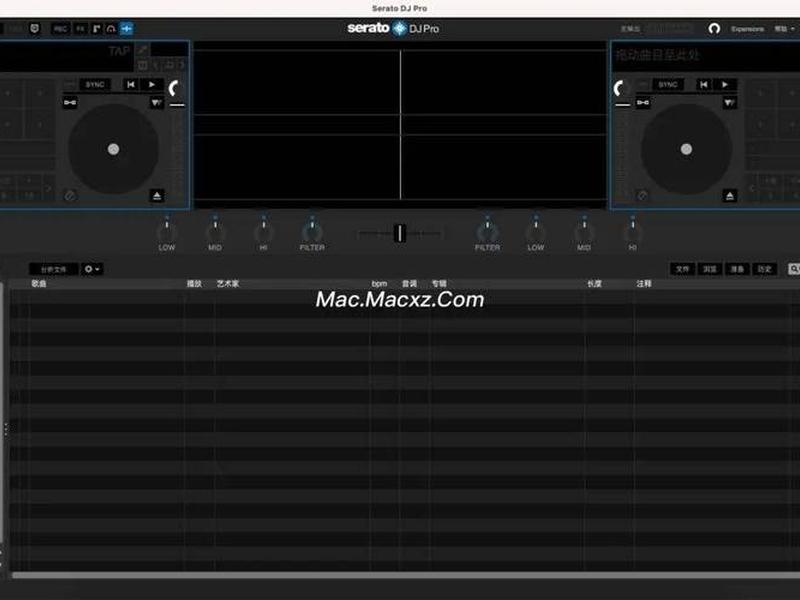Adjust the left channel MID knob
The width and height of the screenshot is (800, 600).
point(215,231)
